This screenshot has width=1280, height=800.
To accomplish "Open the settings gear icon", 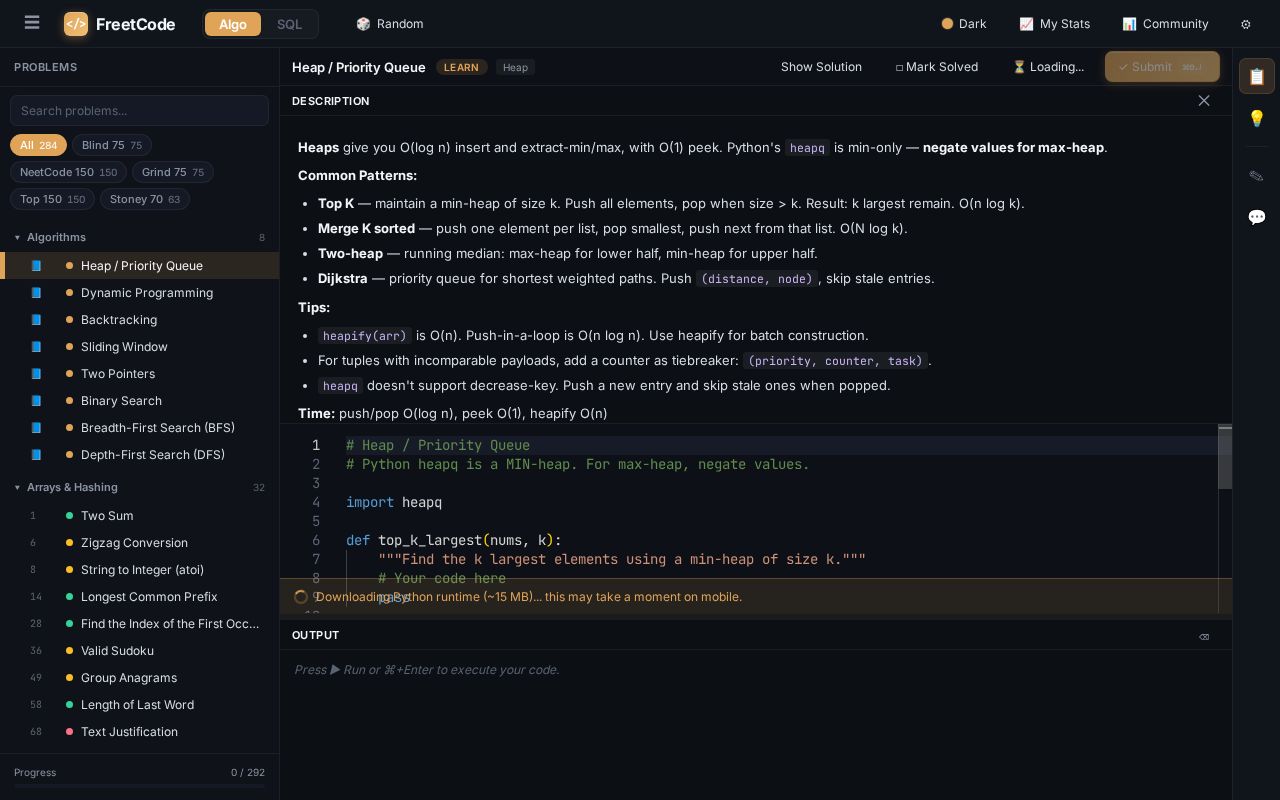I will click(1245, 24).
